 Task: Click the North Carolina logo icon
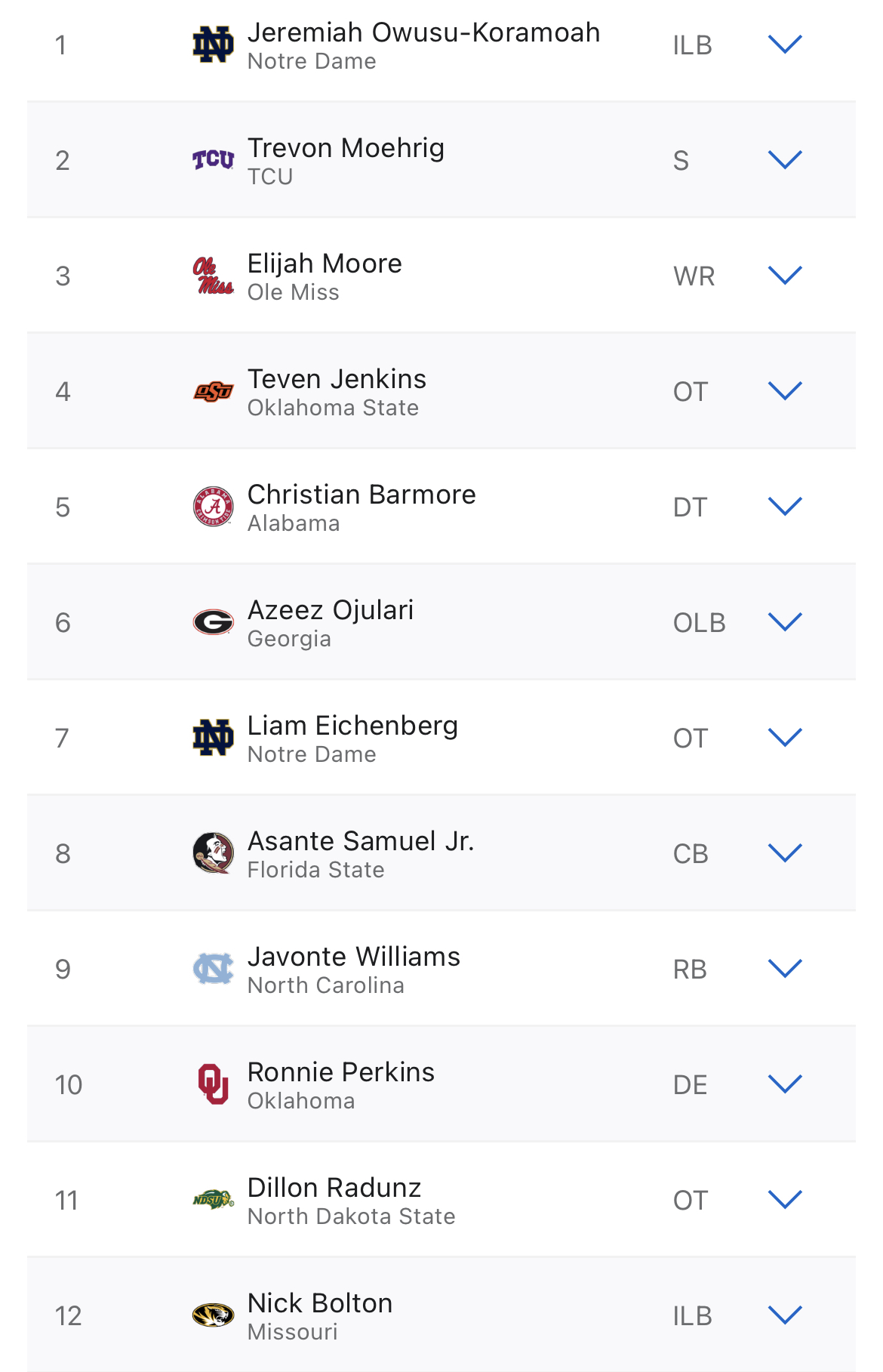coord(213,969)
